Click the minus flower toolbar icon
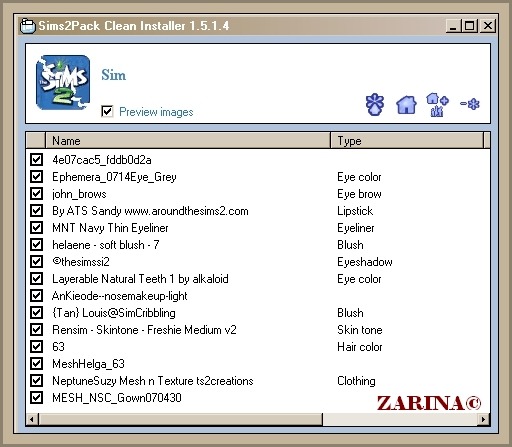512x447 pixels. pos(470,104)
